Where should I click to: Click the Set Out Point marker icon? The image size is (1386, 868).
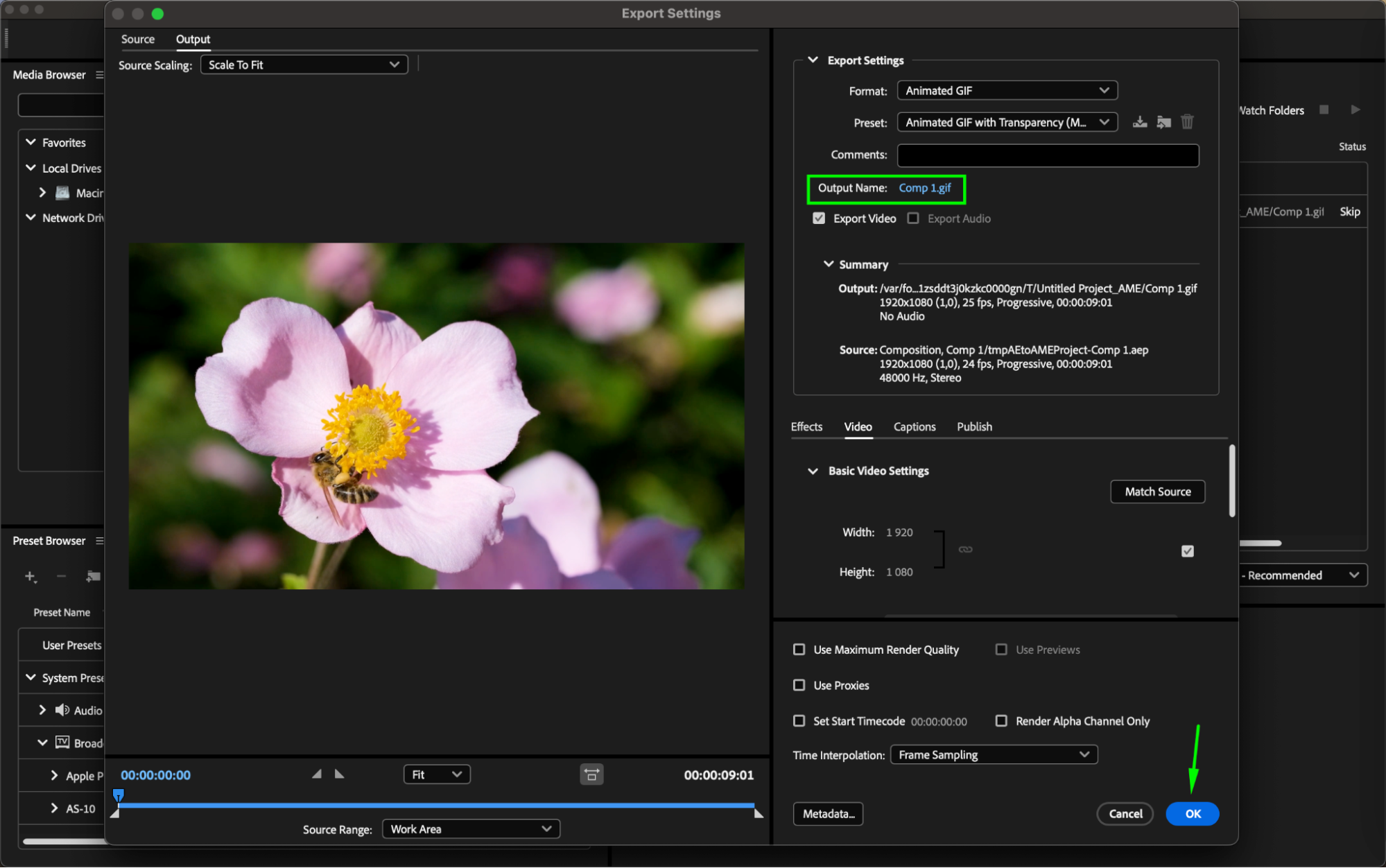coord(339,774)
